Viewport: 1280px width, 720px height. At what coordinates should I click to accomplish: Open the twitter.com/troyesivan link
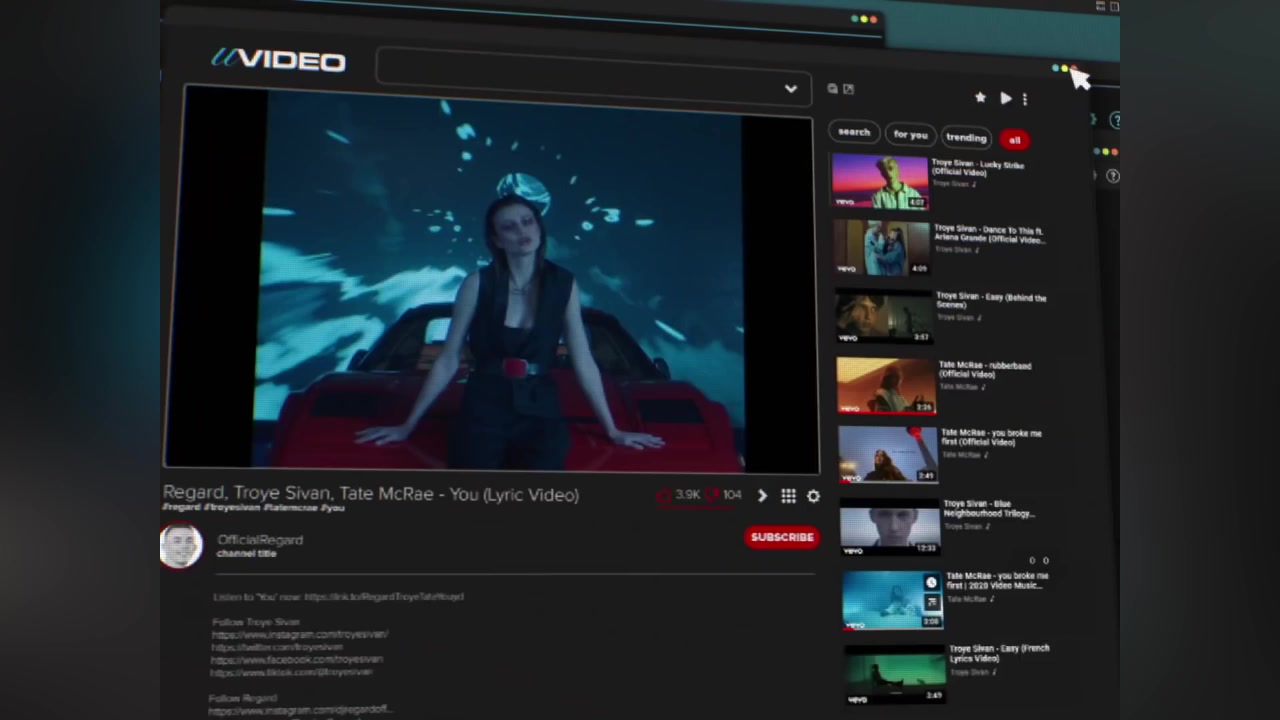point(277,647)
